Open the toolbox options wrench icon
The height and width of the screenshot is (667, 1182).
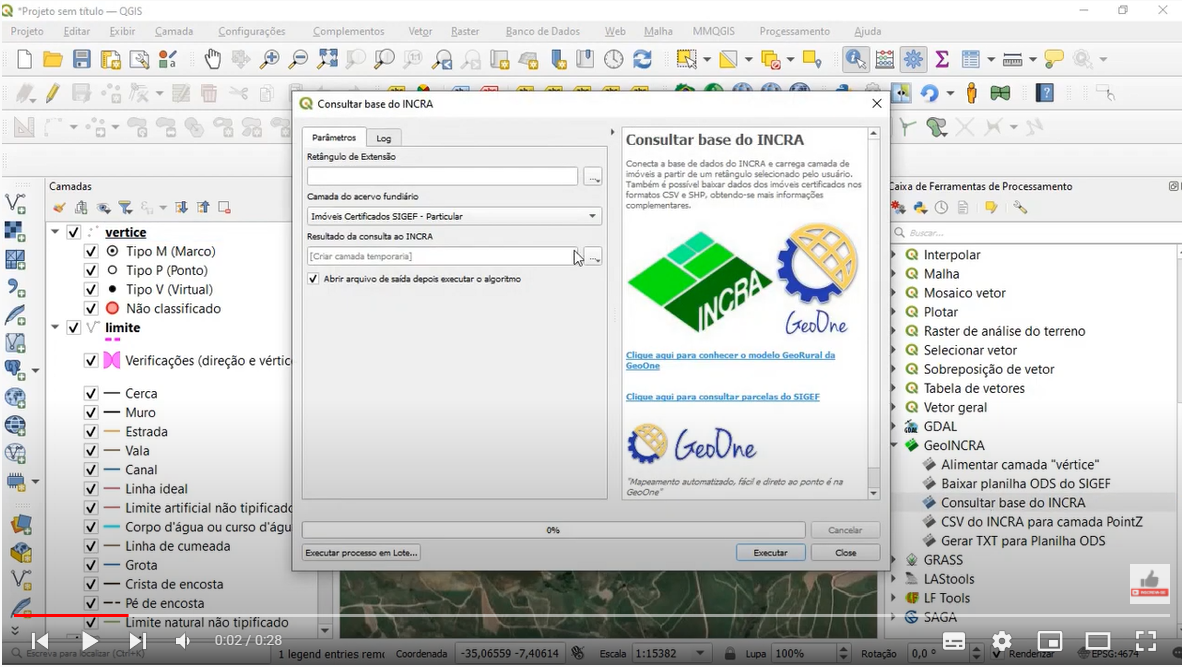coord(1021,207)
